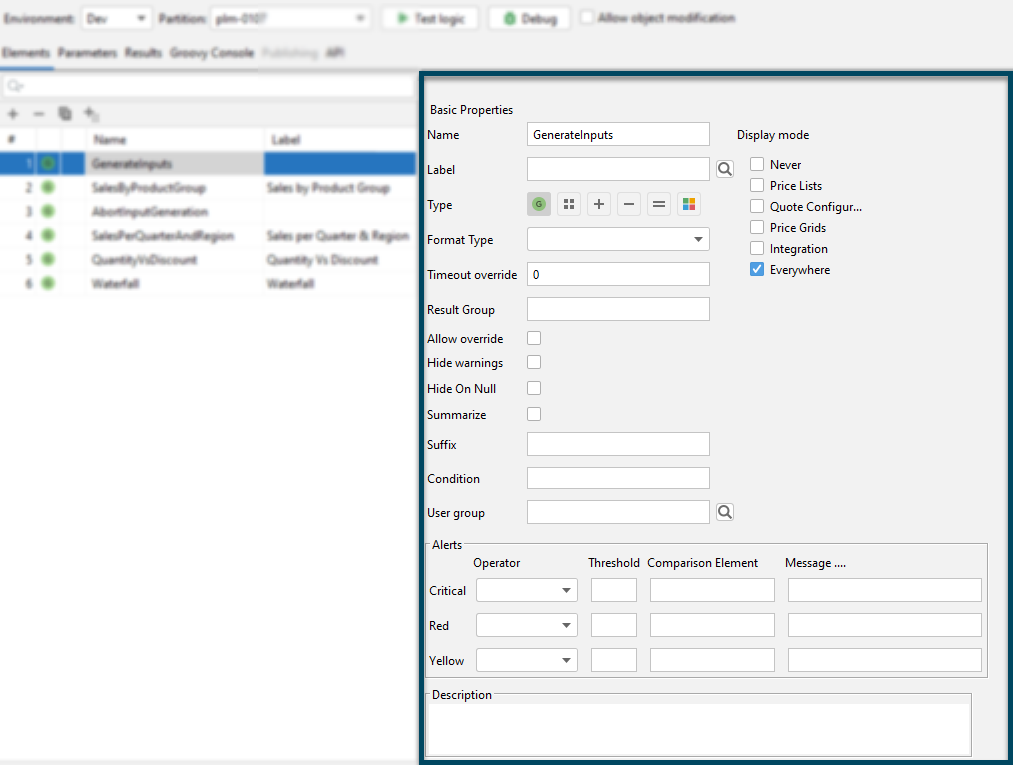1013x765 pixels.
Task: Pick the minus sign element type
Action: click(x=629, y=204)
